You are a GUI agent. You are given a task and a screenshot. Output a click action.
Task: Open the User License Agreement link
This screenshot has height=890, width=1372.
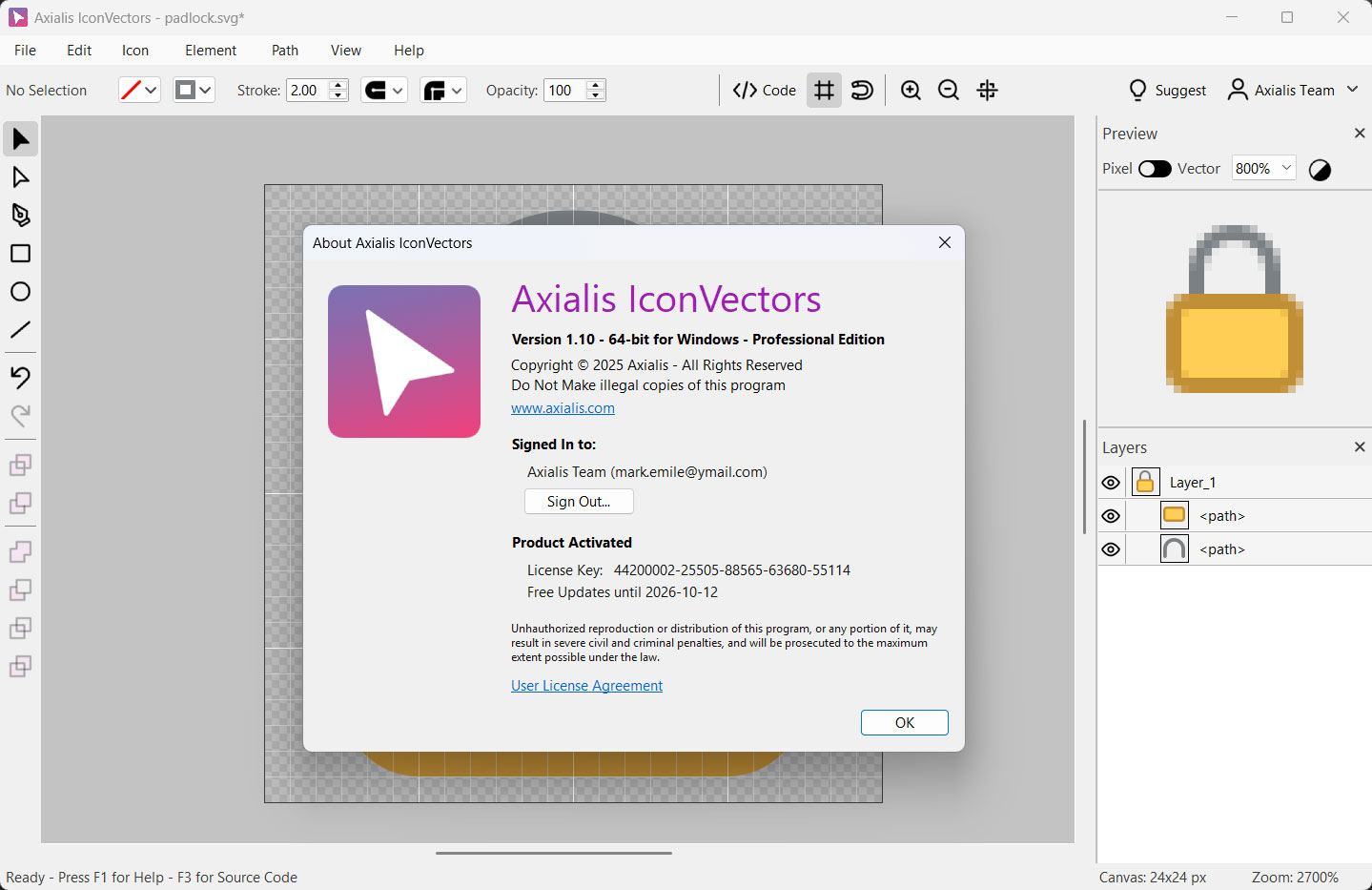tap(586, 686)
